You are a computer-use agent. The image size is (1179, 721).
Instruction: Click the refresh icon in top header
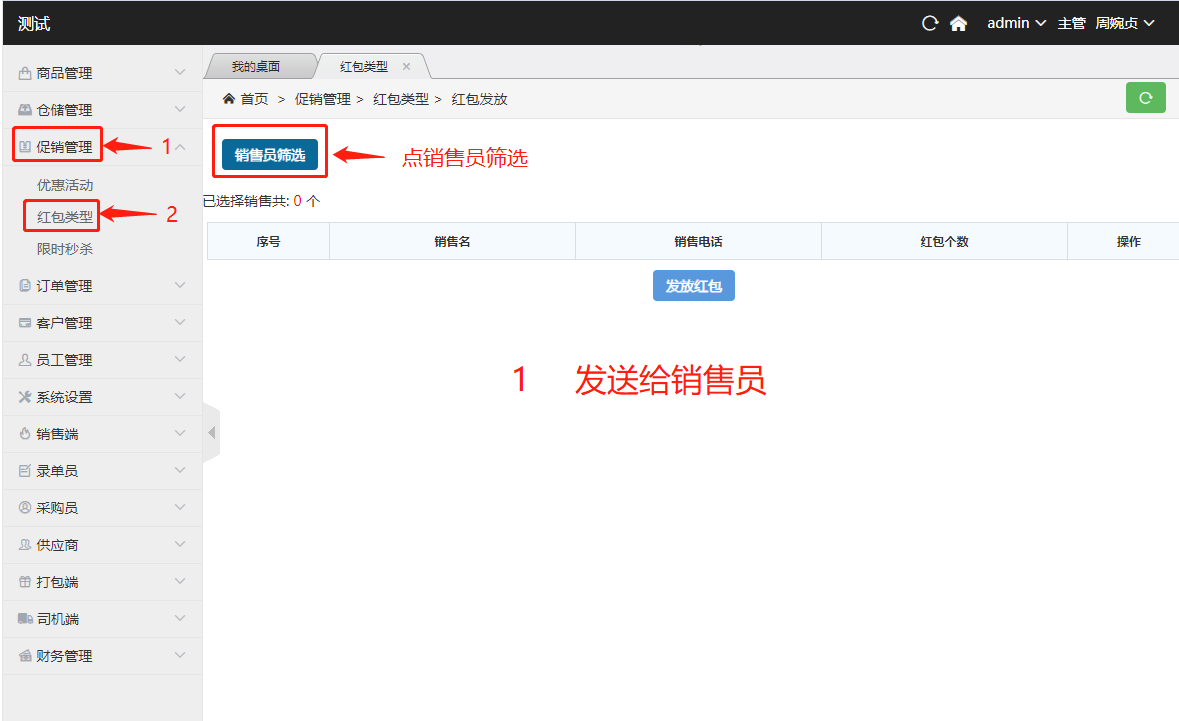[x=930, y=23]
